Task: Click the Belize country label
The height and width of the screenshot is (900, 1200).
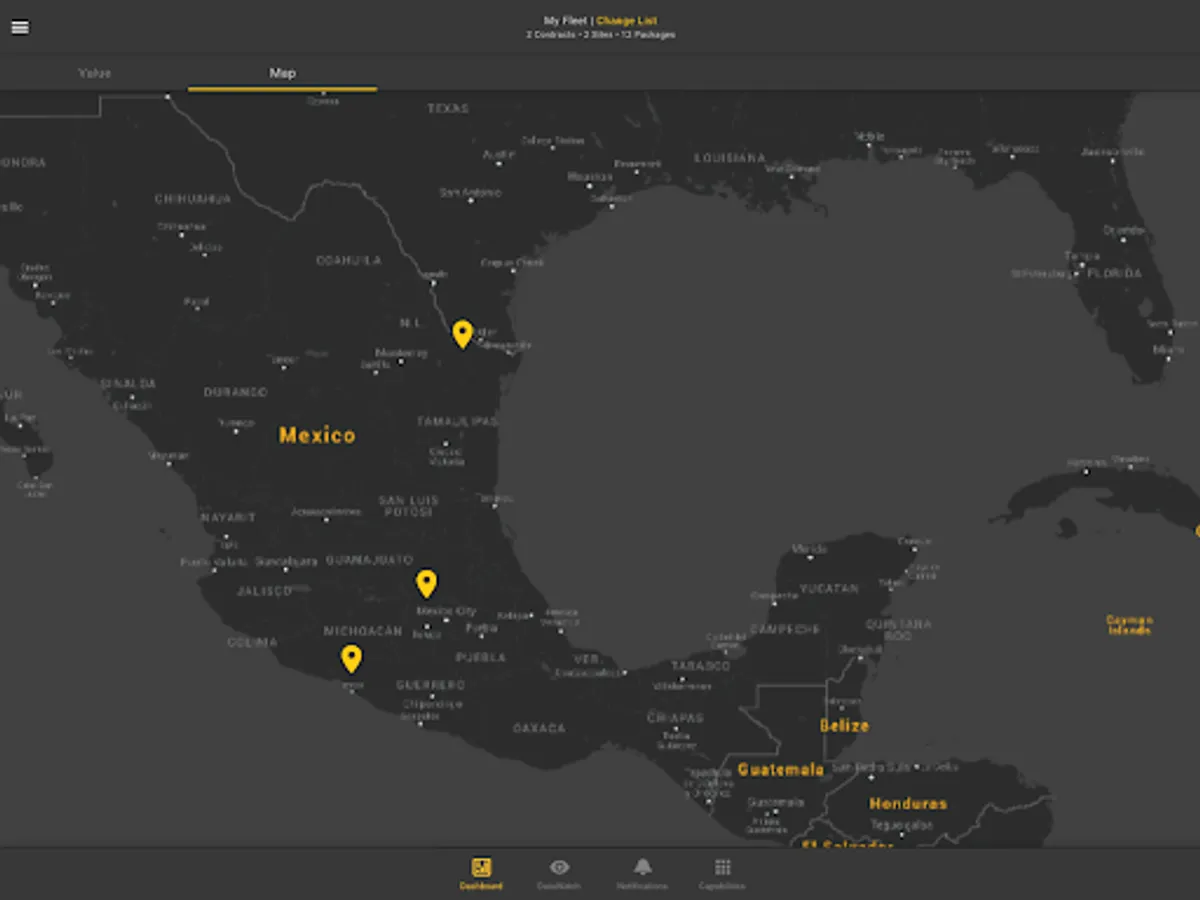Action: point(845,725)
